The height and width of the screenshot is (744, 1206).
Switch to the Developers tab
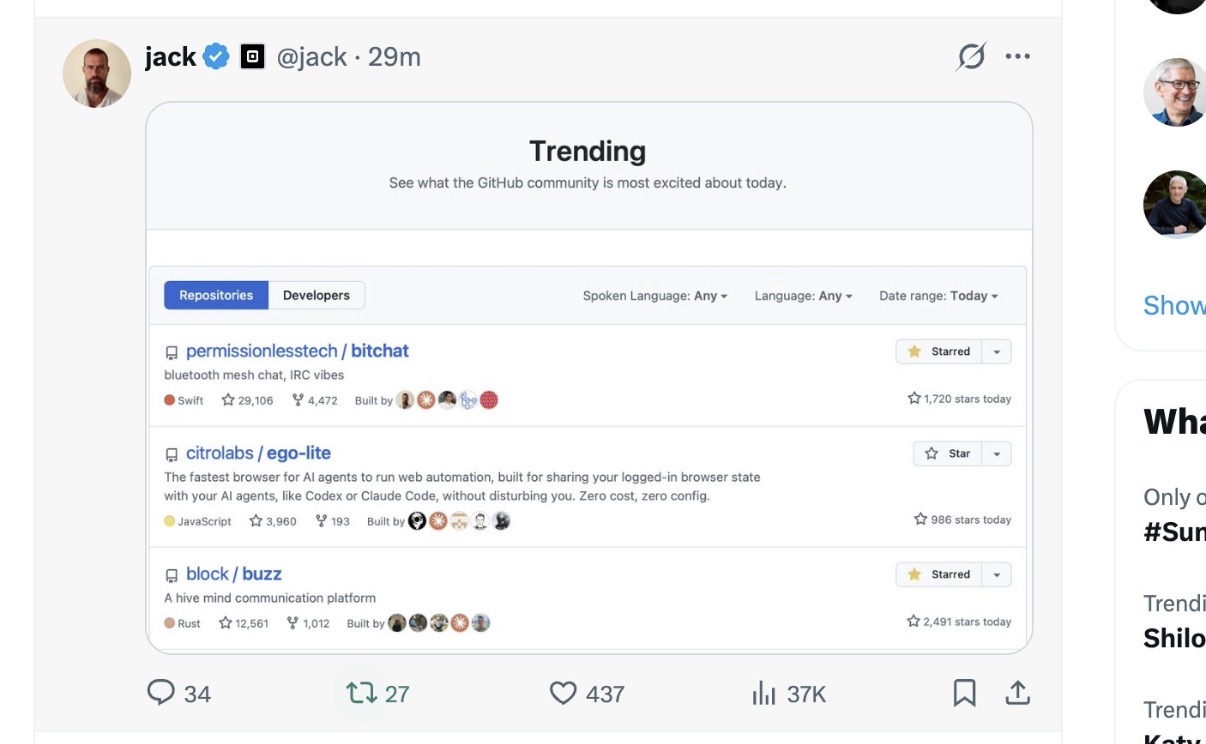(316, 295)
